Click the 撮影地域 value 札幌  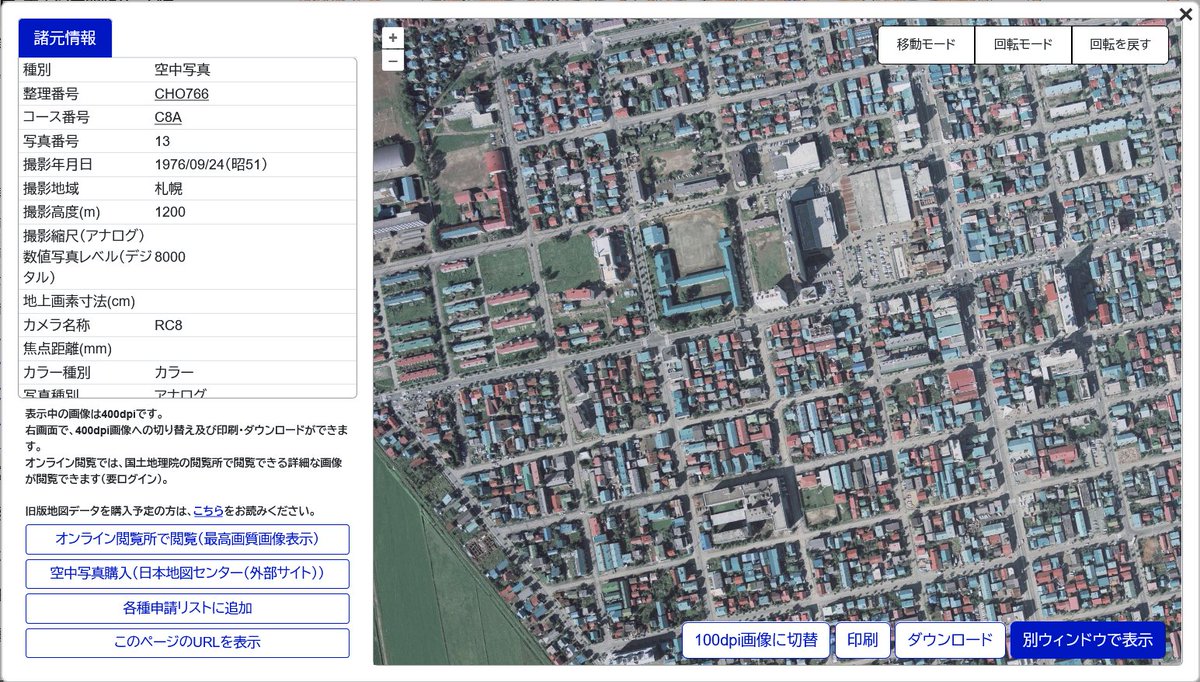(168, 188)
